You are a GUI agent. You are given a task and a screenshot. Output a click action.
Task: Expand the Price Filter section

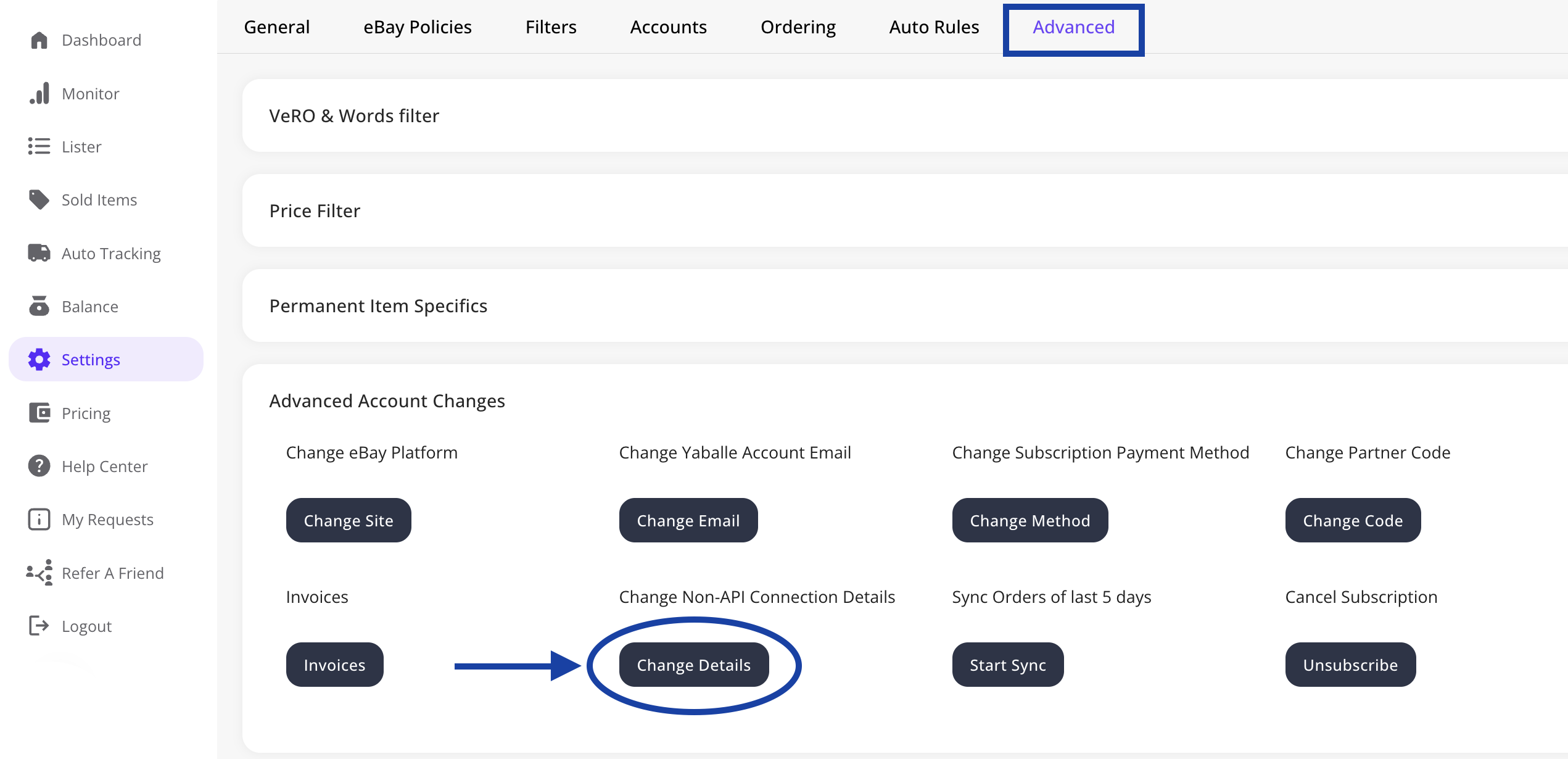(x=315, y=211)
